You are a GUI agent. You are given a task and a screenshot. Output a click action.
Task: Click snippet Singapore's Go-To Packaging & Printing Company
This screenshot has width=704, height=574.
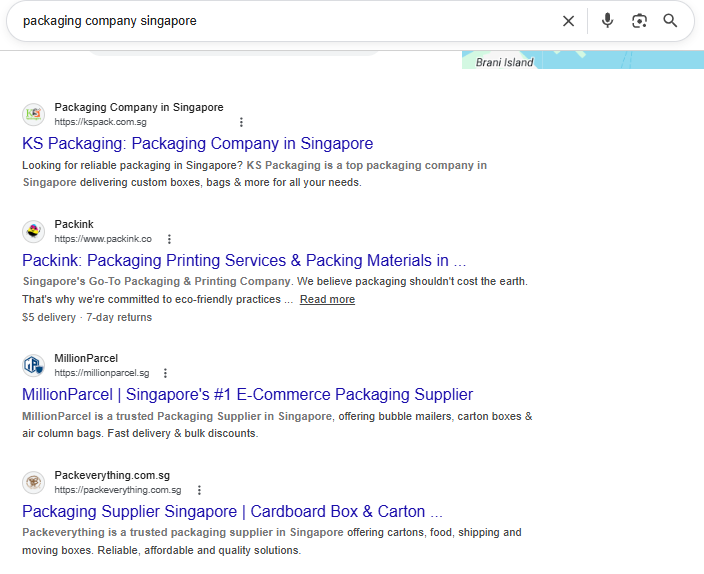point(275,291)
